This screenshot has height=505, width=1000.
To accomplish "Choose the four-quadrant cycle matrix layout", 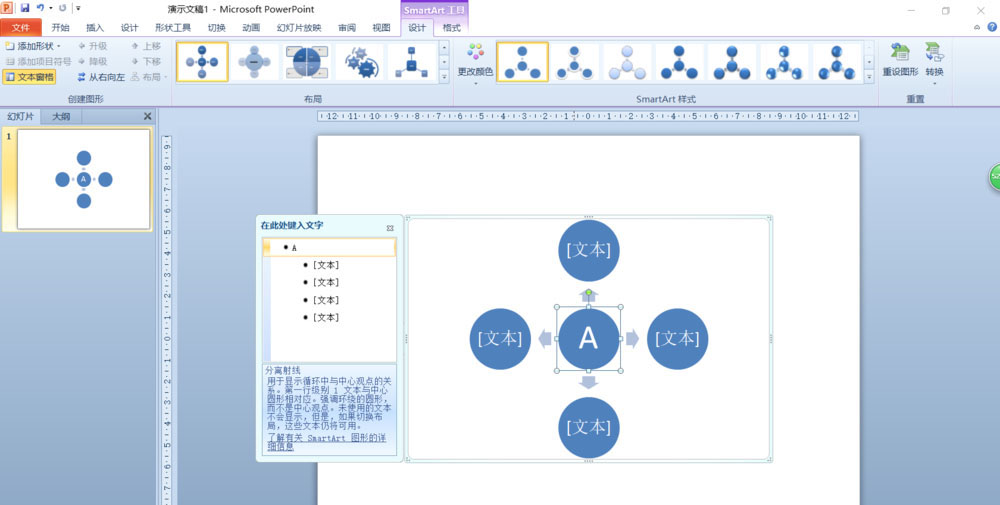I will [x=307, y=62].
